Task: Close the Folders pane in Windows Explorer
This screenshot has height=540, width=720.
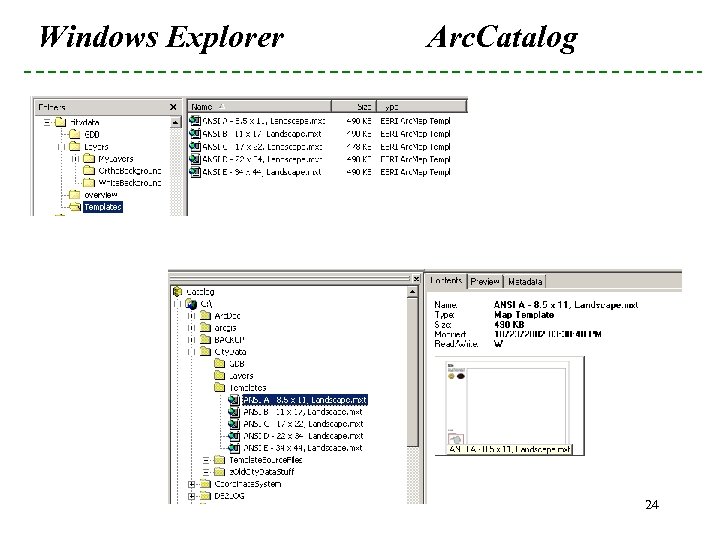Action: tap(173, 107)
